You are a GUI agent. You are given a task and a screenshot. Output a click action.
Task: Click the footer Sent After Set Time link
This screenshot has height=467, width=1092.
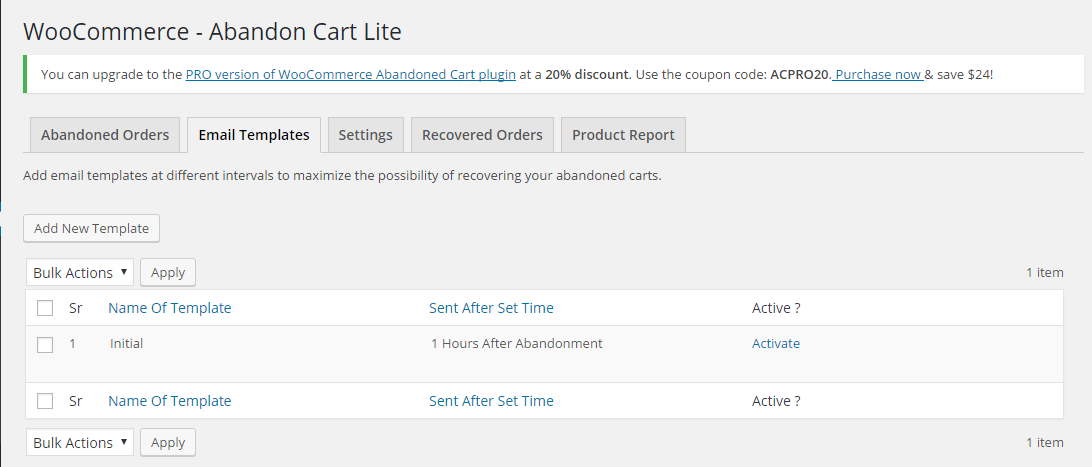tap(491, 401)
